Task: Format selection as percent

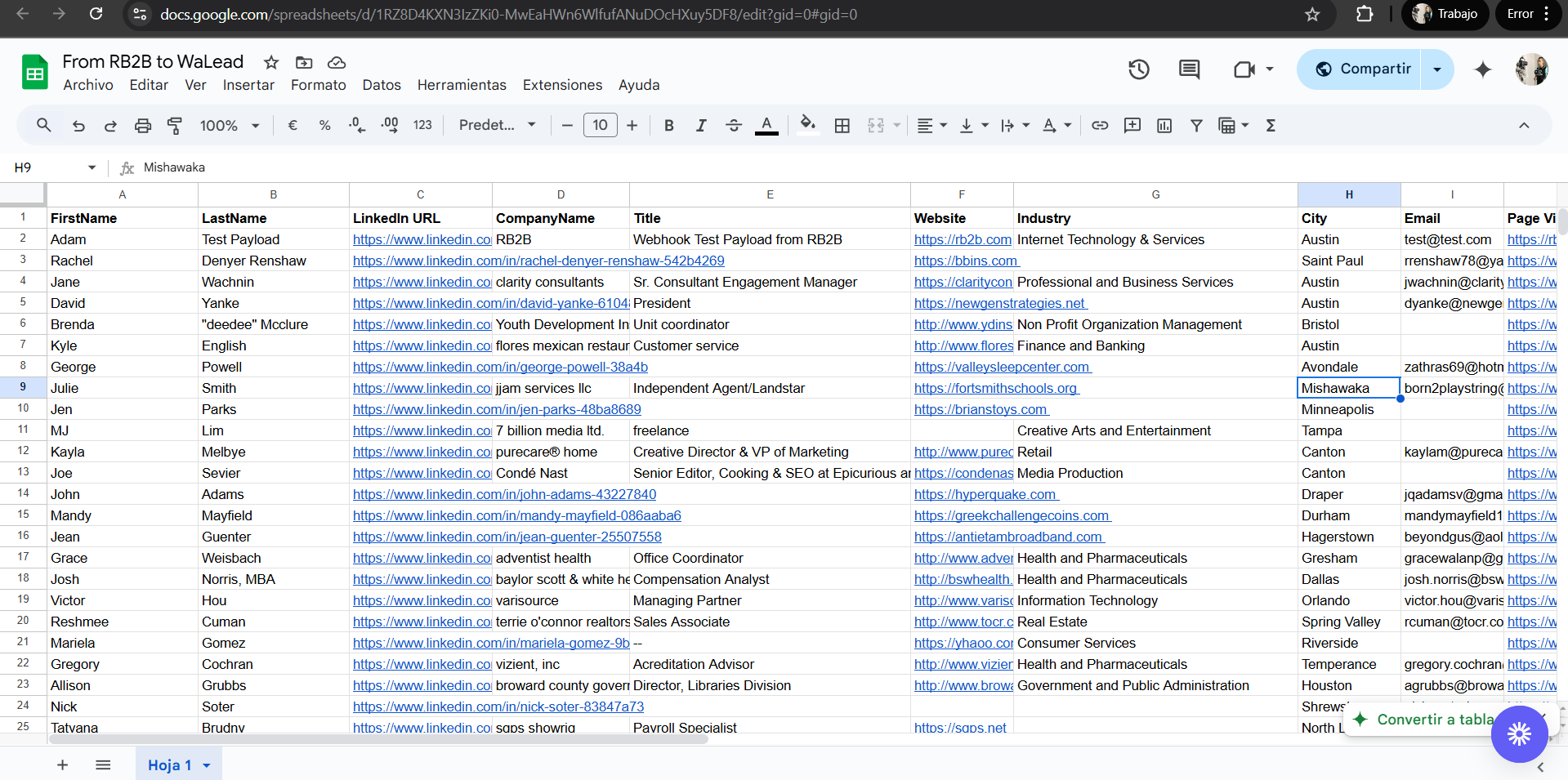Action: tap(325, 125)
